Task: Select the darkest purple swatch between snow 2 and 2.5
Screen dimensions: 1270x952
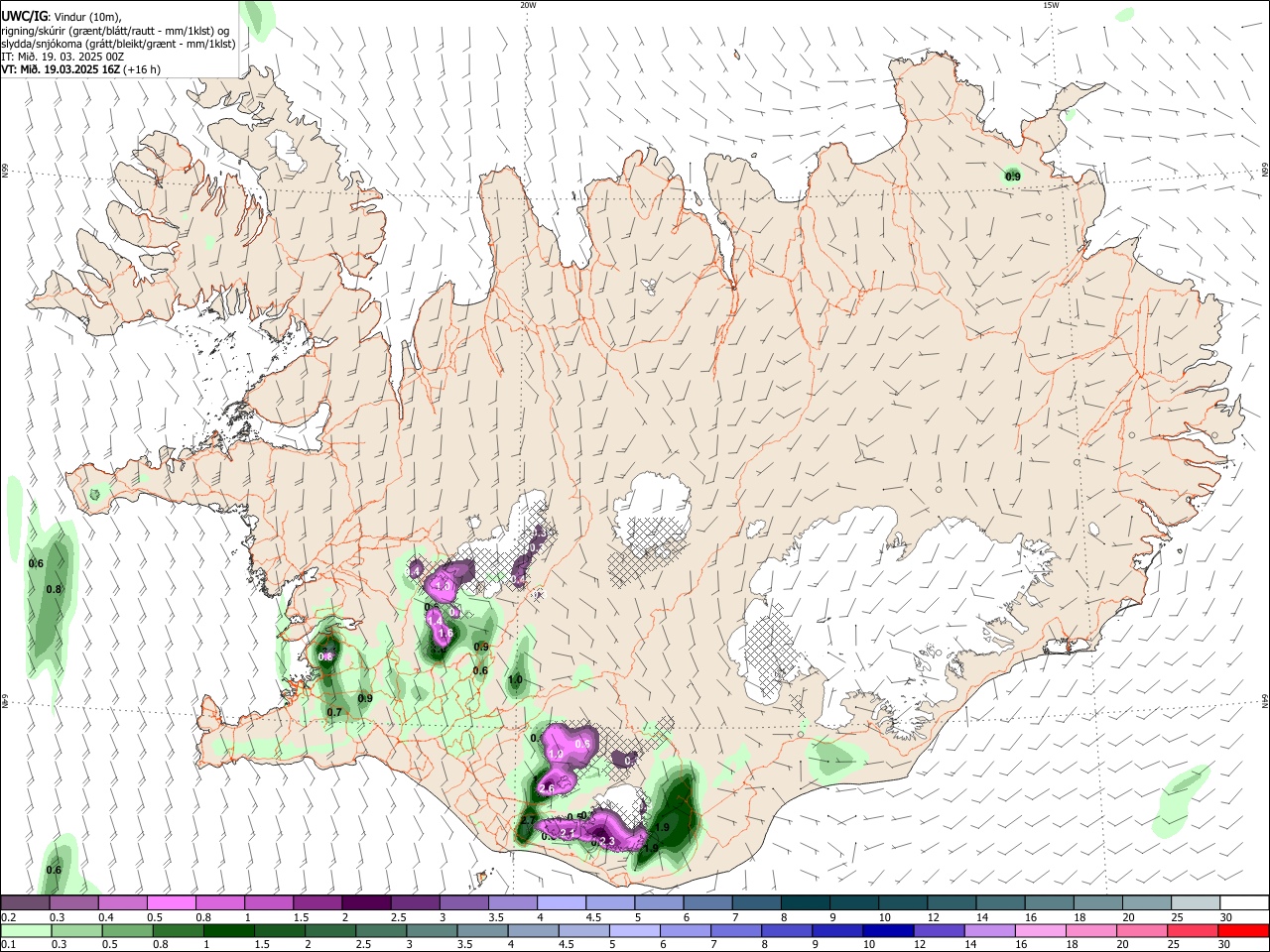Action: [x=366, y=902]
